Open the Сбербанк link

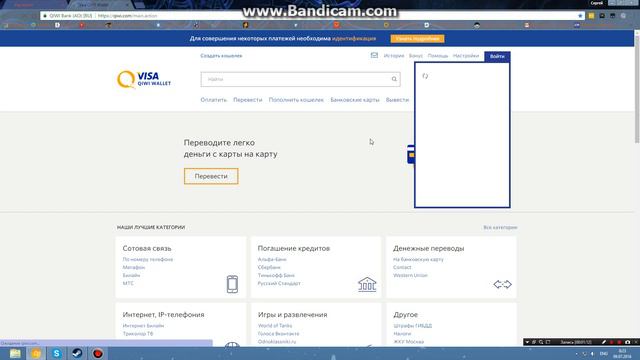tap(269, 267)
